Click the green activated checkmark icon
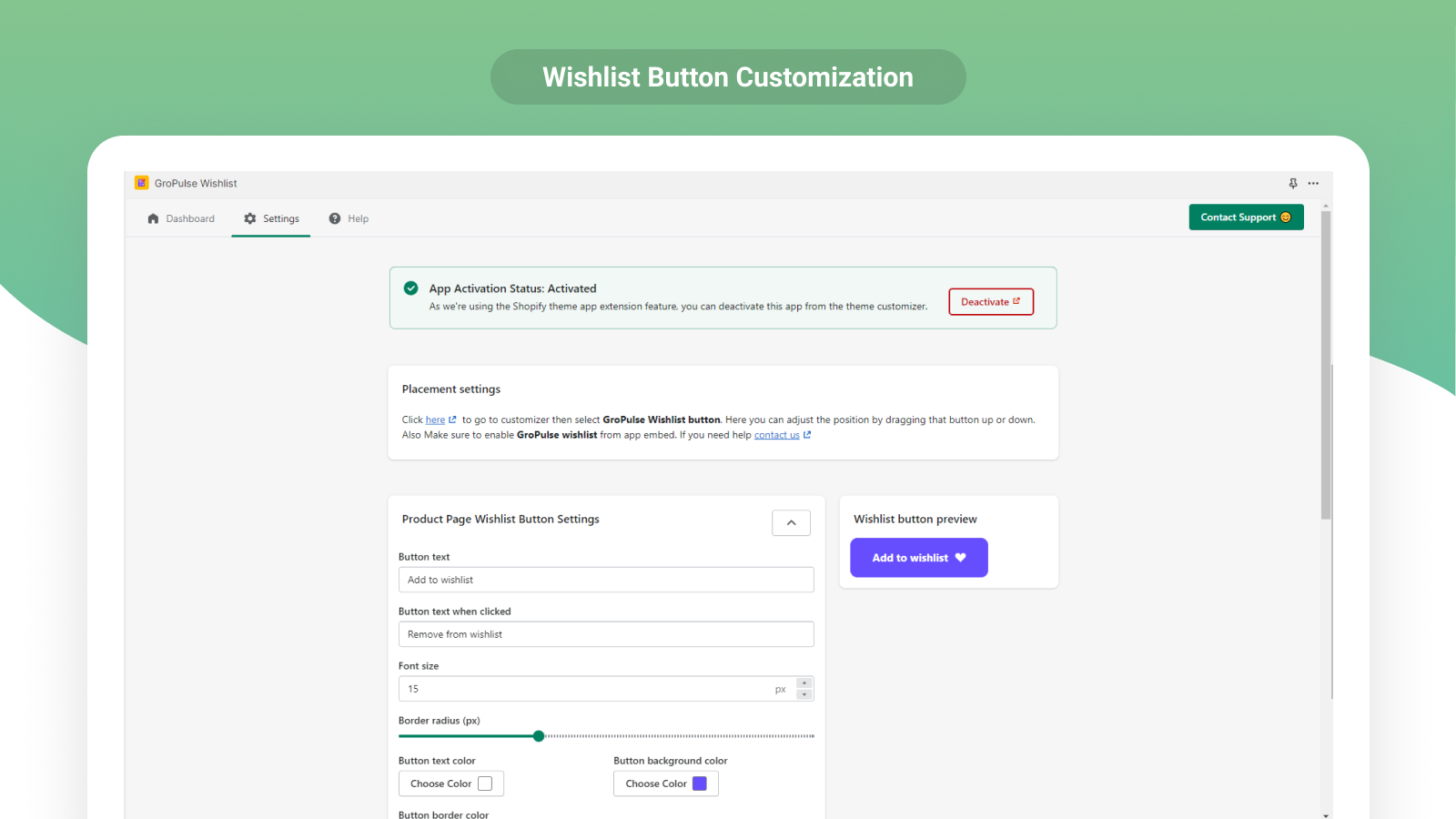The image size is (1456, 819). [x=411, y=288]
